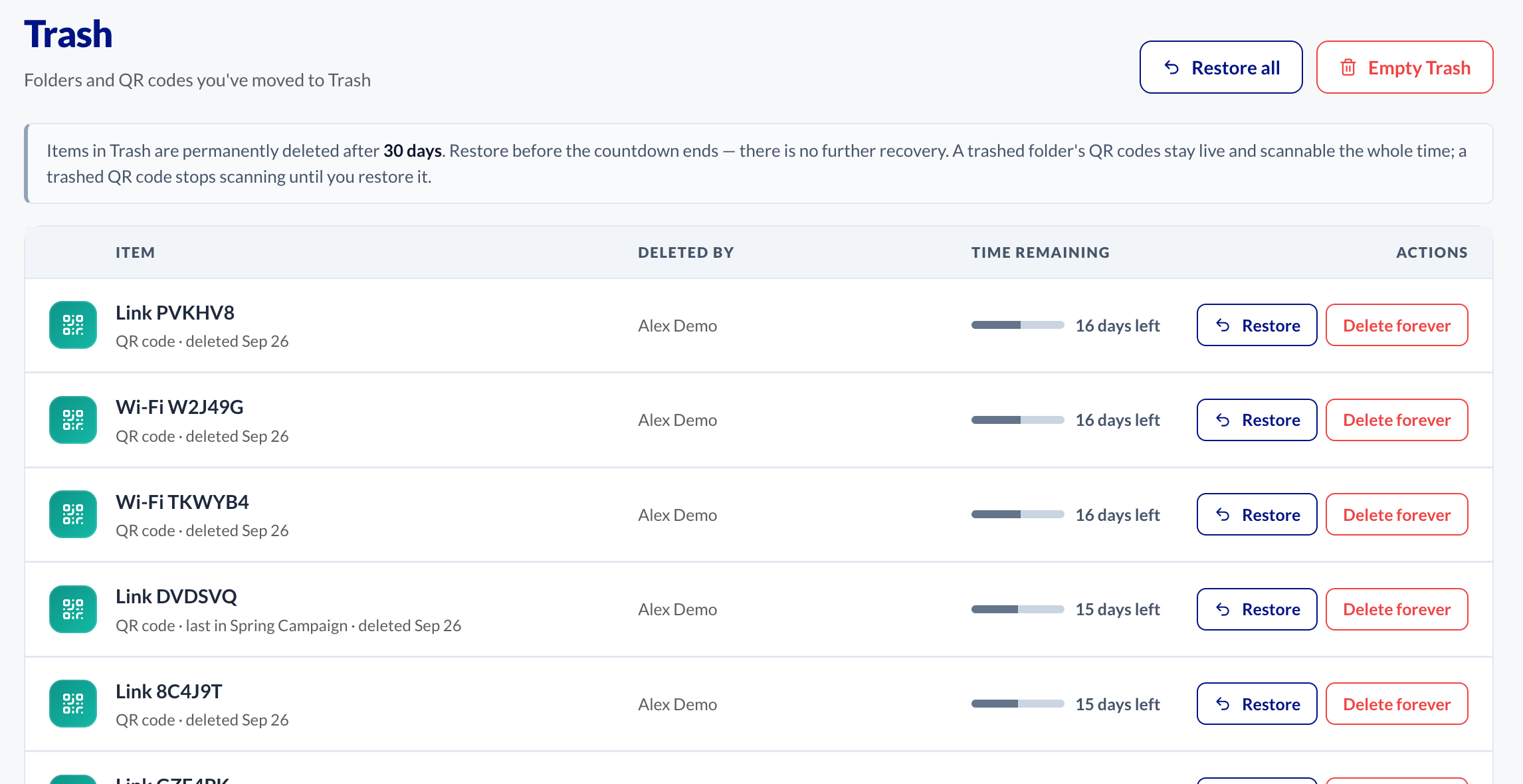Click the DELETED BY column header

pyautogui.click(x=686, y=252)
